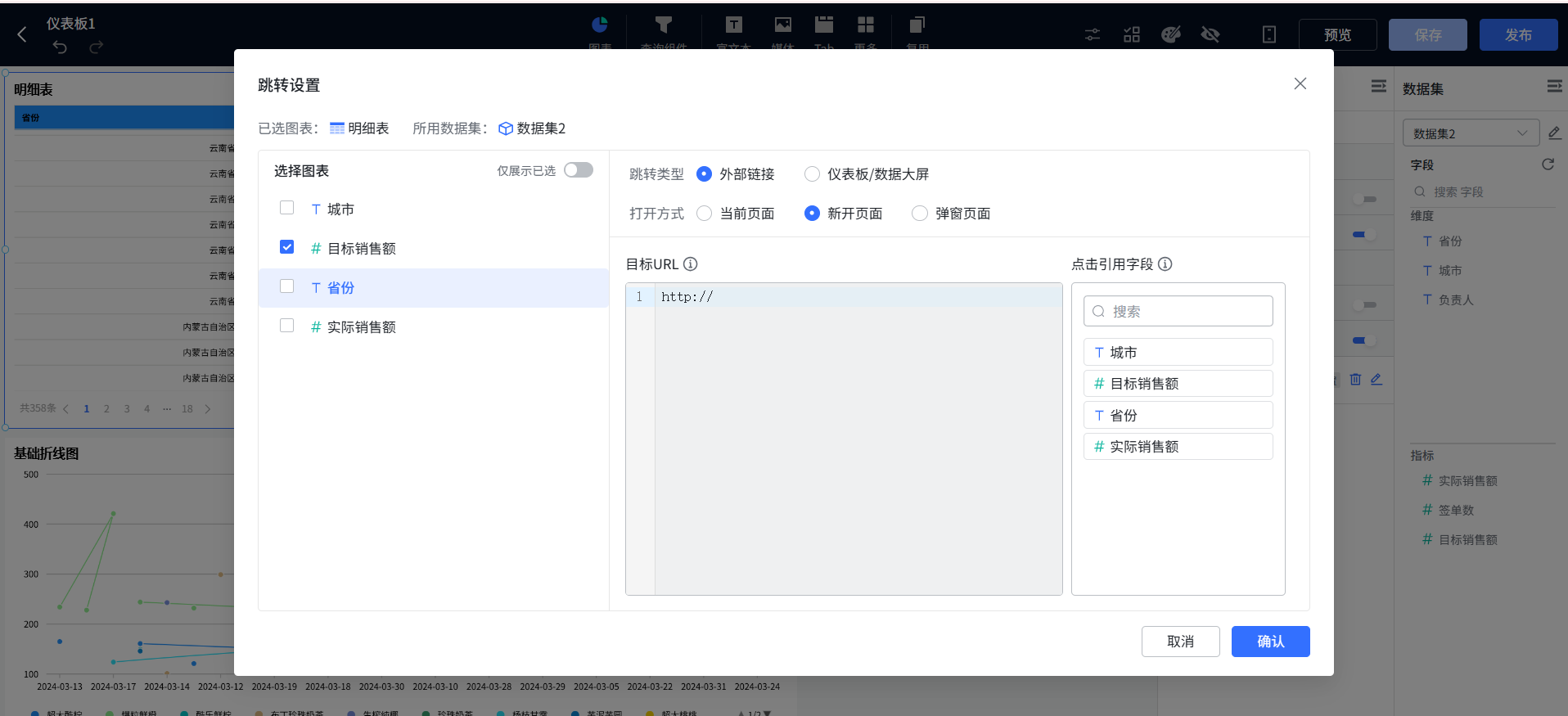Click the refresh icon next to 字段

pos(1548,164)
